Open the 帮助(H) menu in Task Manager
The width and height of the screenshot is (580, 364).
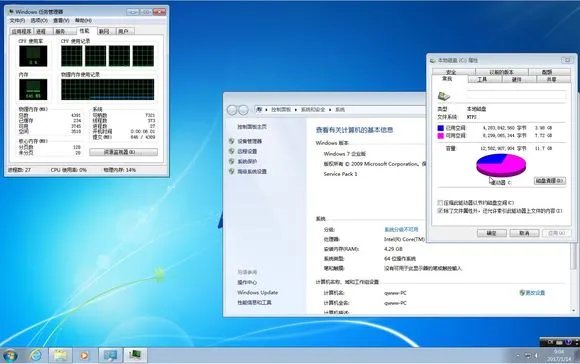click(x=83, y=20)
